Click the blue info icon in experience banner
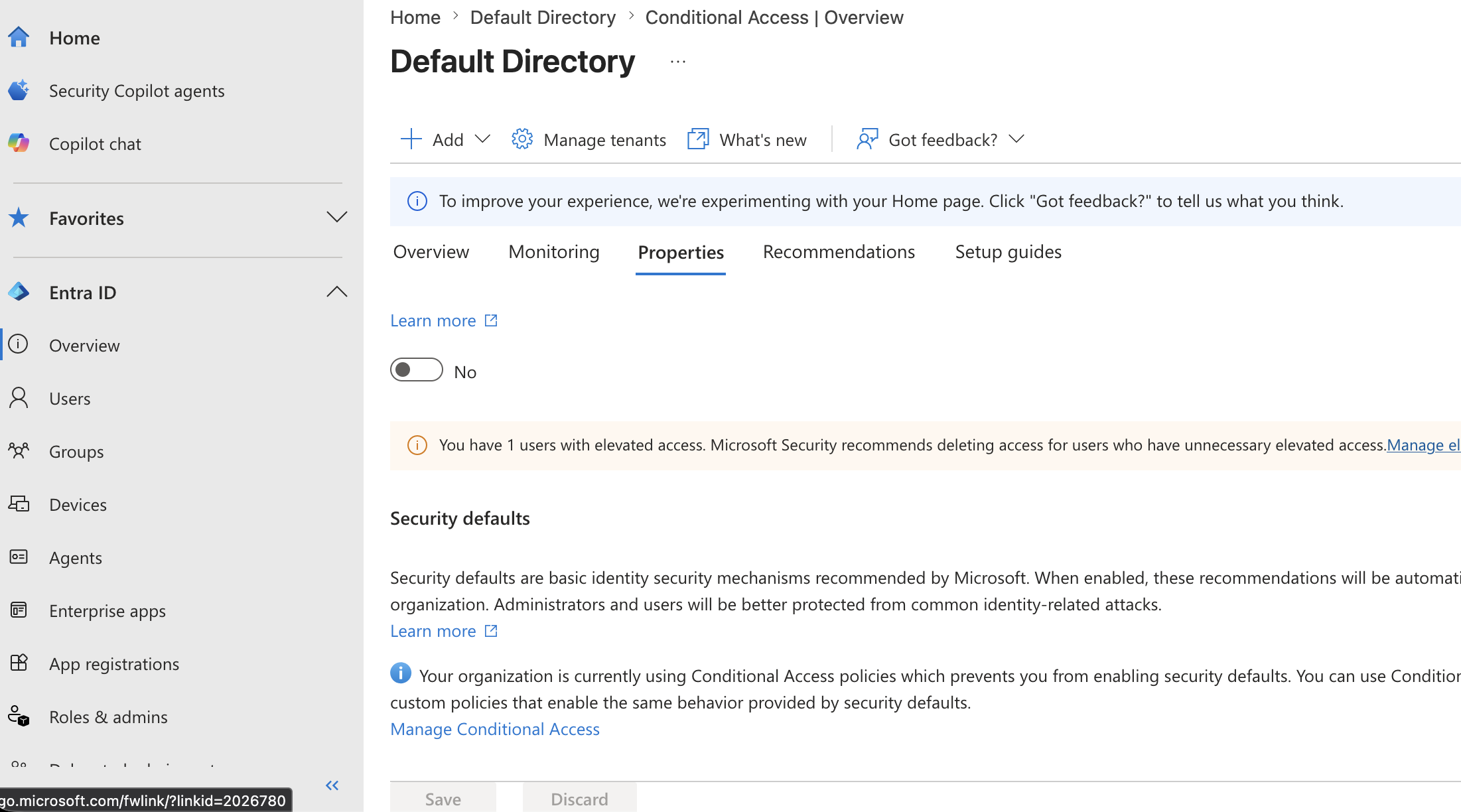 pyautogui.click(x=417, y=201)
